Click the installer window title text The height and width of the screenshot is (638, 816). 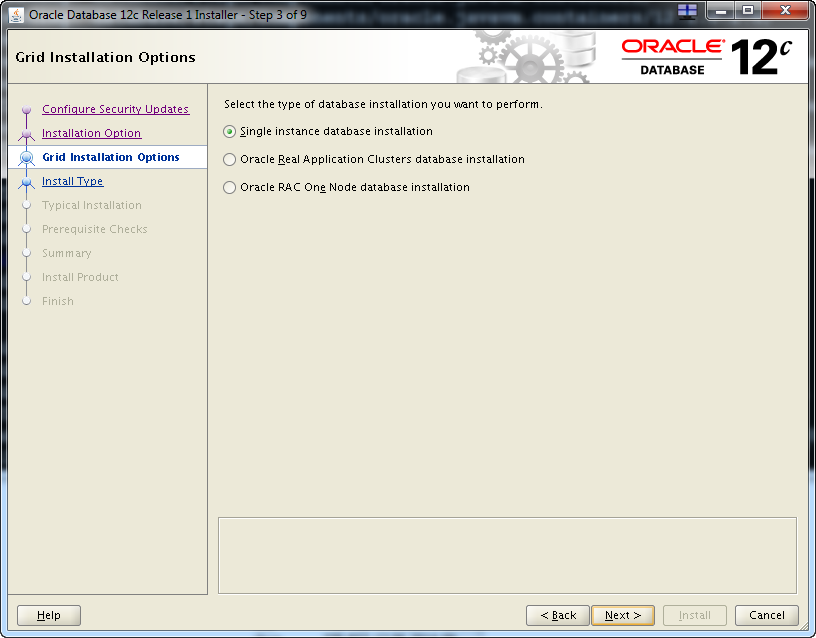pos(168,15)
